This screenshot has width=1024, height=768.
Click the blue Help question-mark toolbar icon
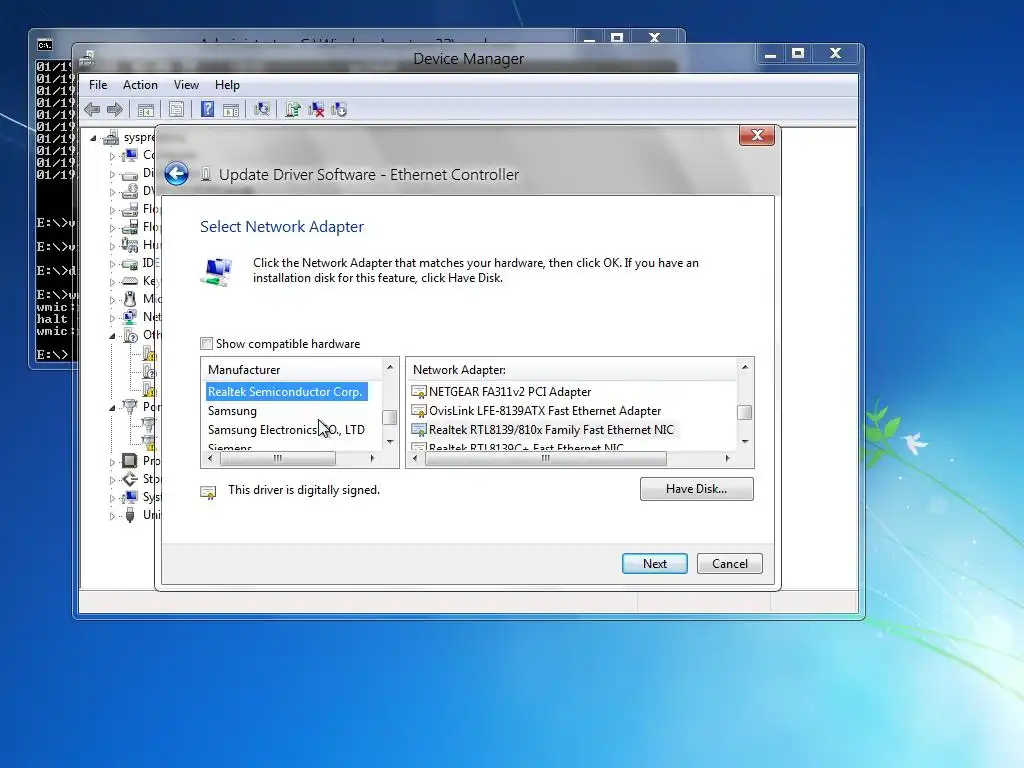pyautogui.click(x=207, y=109)
